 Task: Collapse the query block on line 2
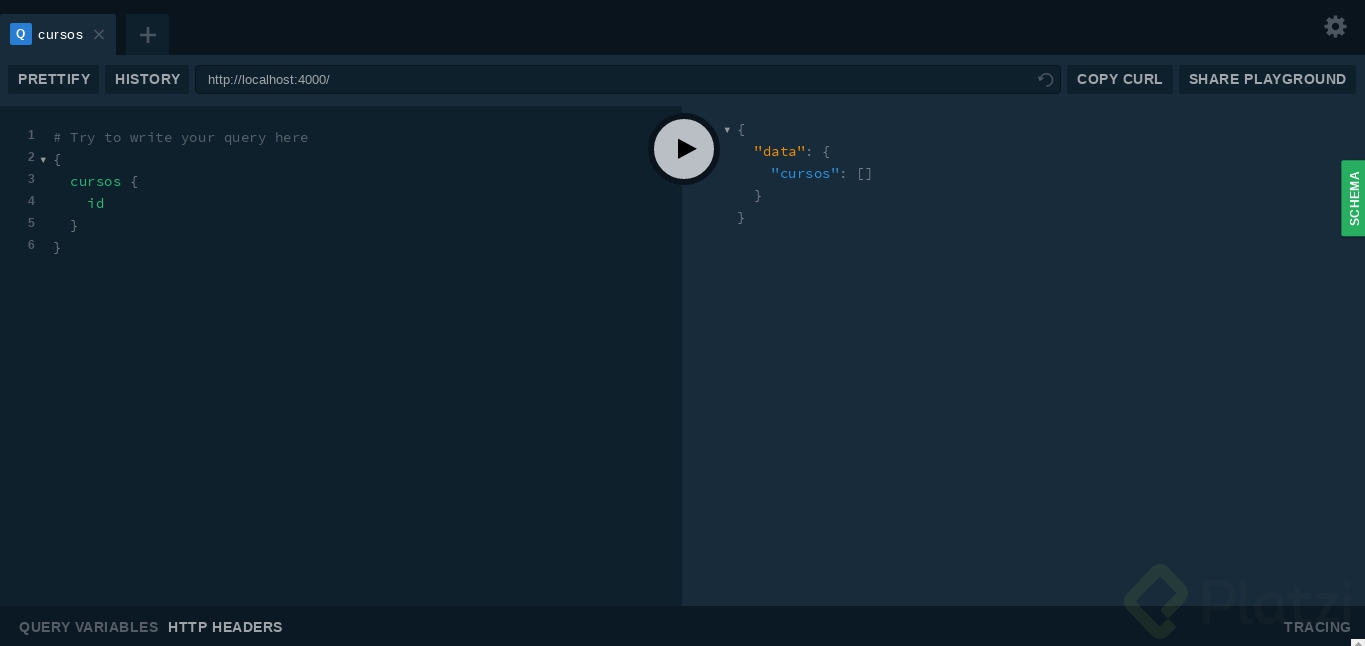43,160
